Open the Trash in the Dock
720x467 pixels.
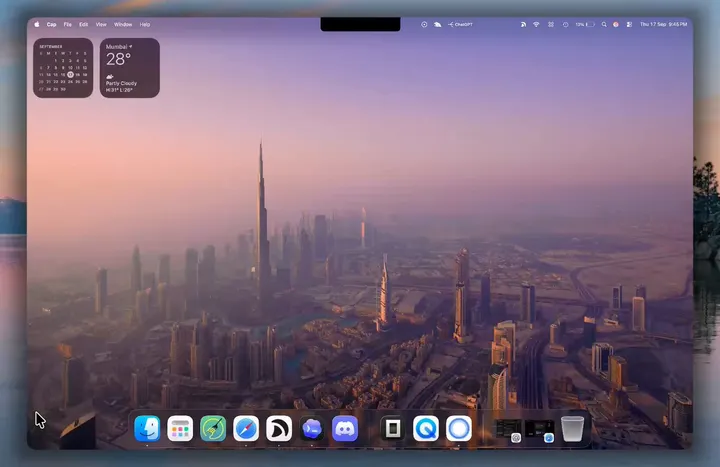[573, 428]
